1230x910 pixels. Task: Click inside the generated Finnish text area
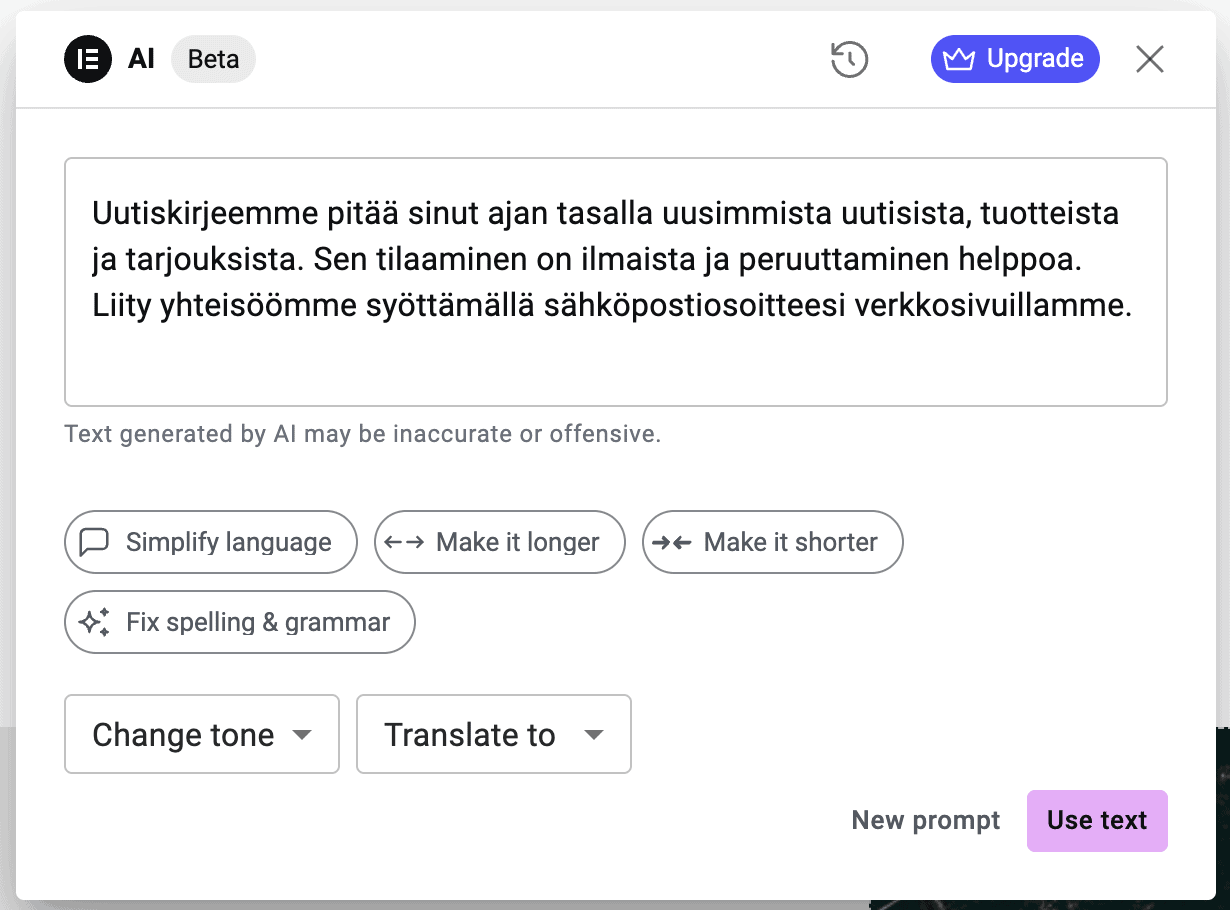tap(616, 282)
